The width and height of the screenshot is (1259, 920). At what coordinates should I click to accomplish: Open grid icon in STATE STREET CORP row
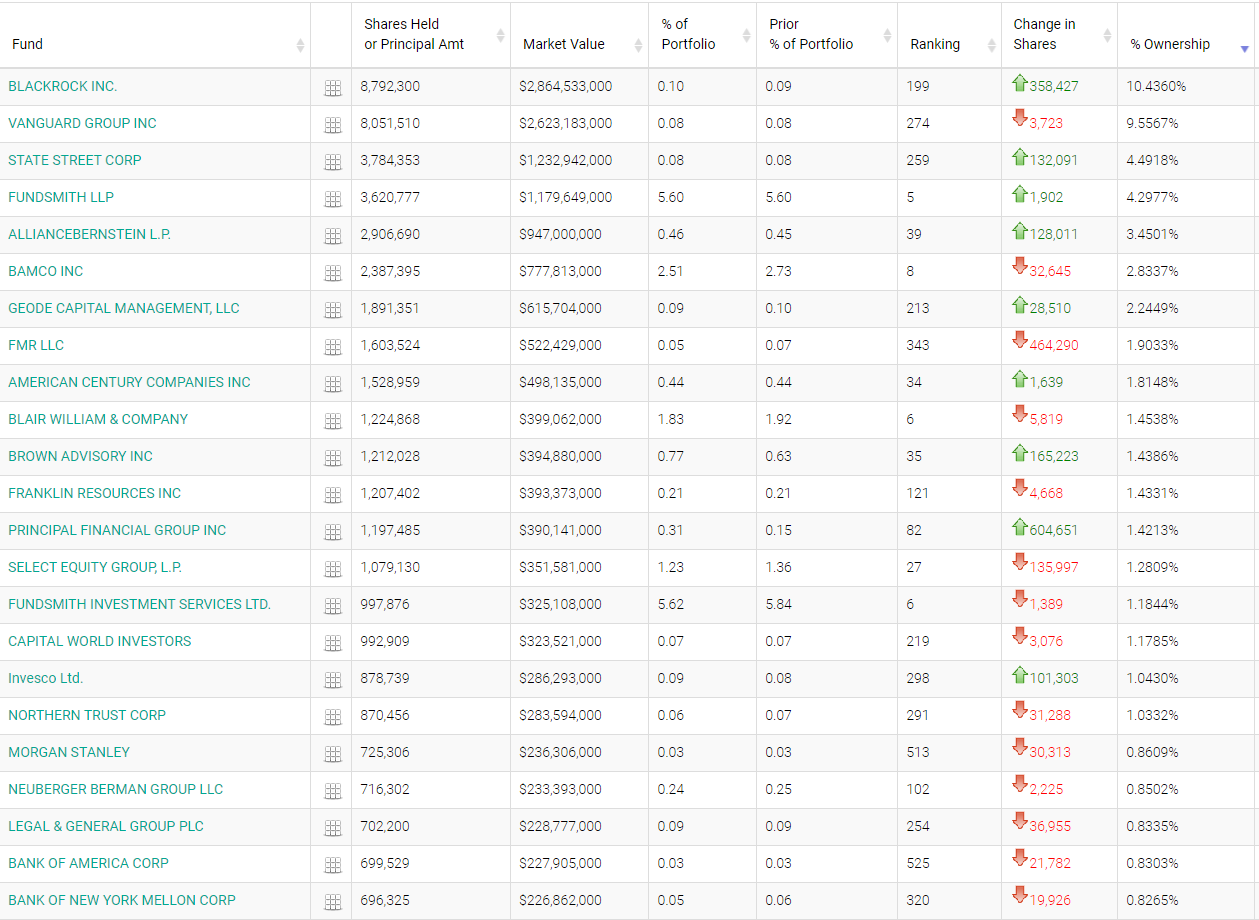(333, 162)
